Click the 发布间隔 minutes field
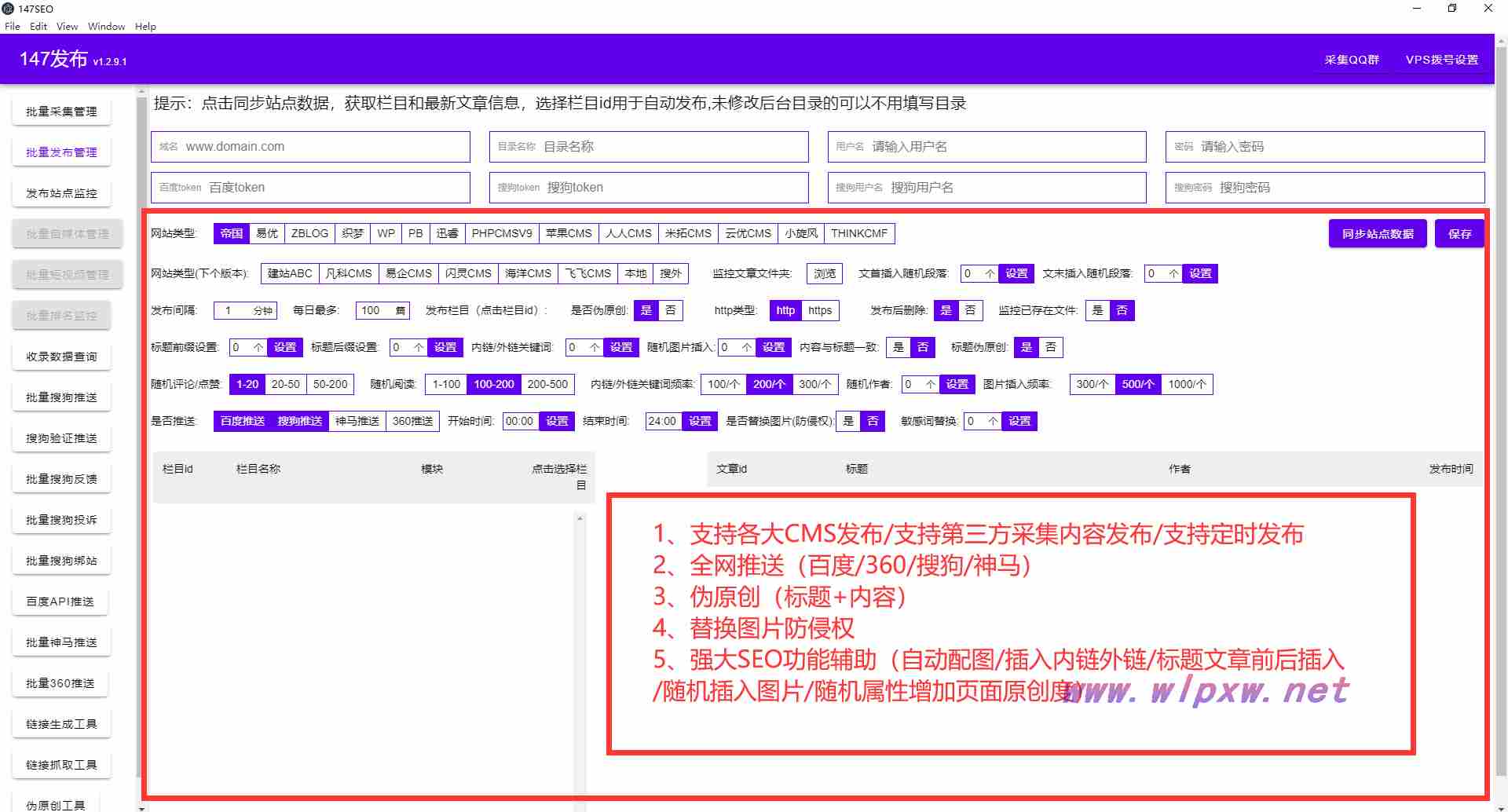The image size is (1508, 812). tap(246, 310)
